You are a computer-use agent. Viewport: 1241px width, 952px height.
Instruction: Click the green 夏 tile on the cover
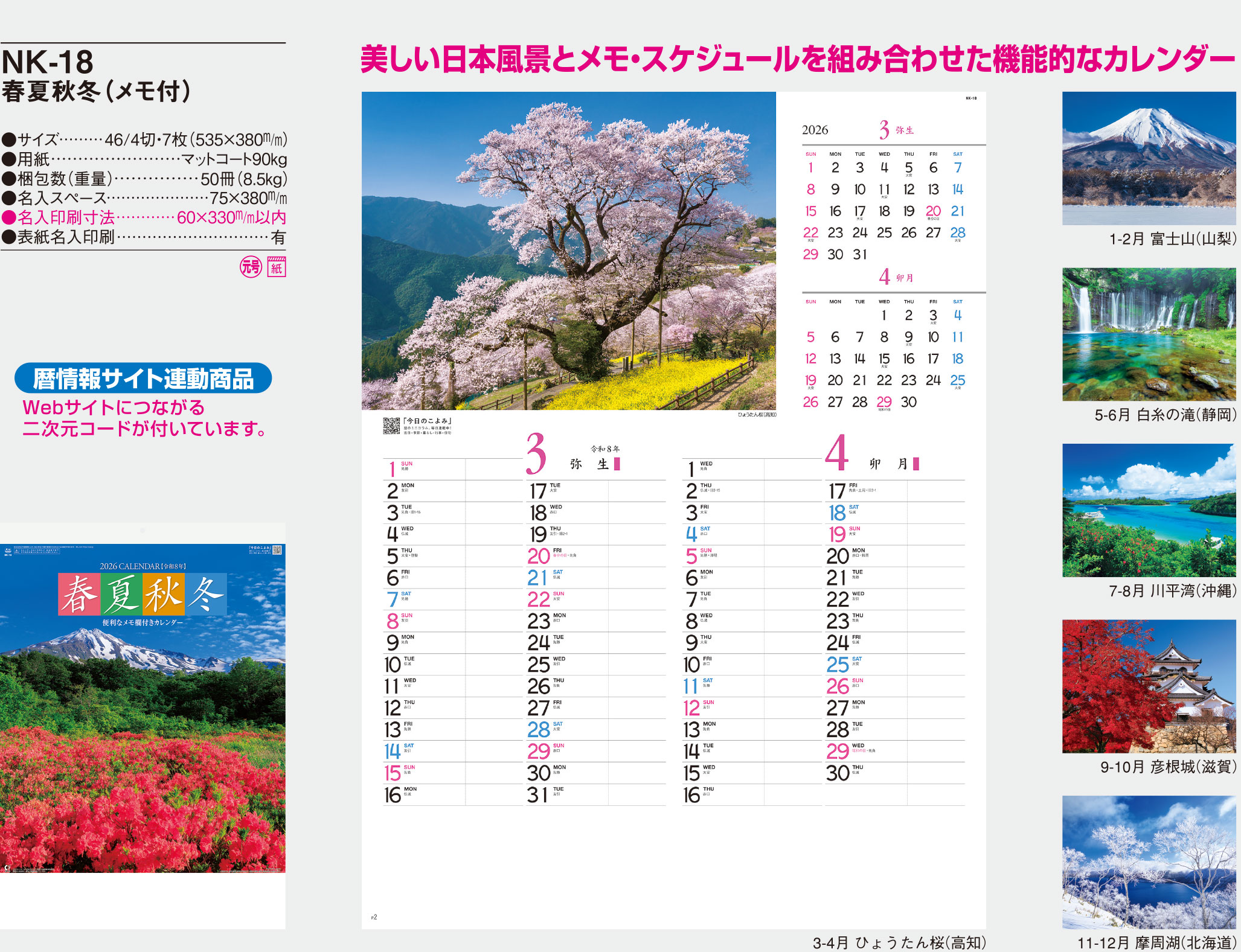point(121,594)
